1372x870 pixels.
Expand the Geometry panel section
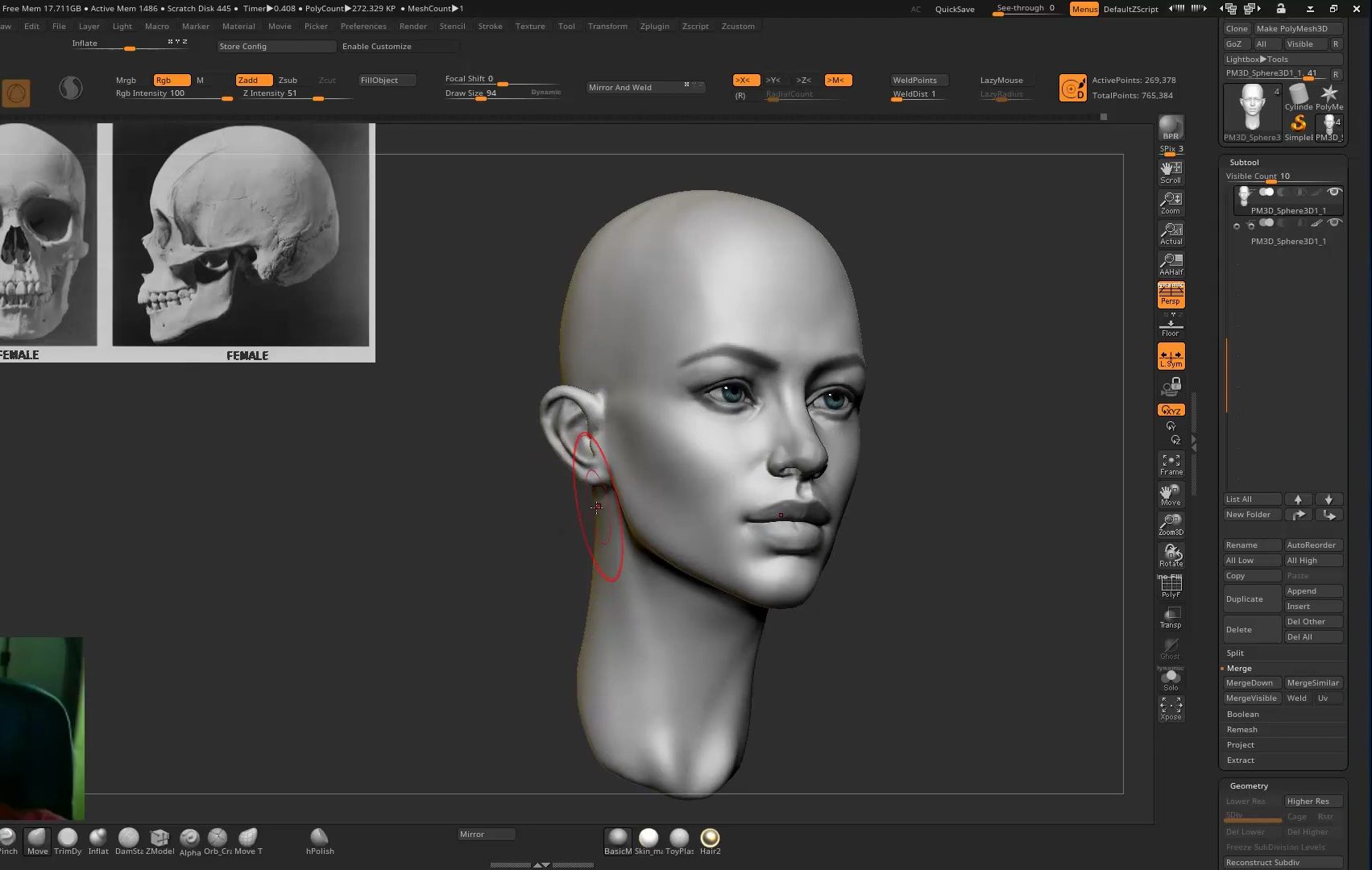[1248, 785]
